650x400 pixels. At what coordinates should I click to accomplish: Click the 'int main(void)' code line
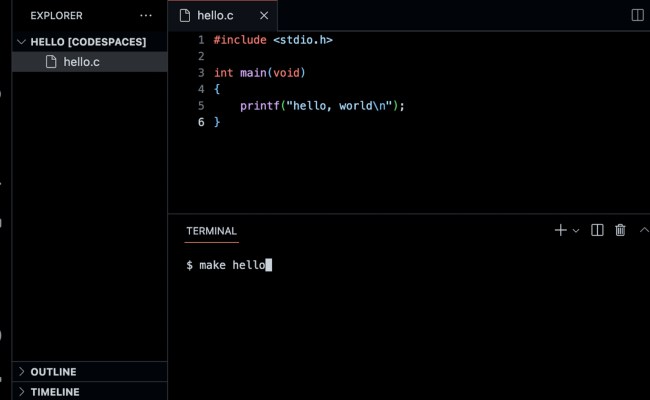(x=260, y=73)
